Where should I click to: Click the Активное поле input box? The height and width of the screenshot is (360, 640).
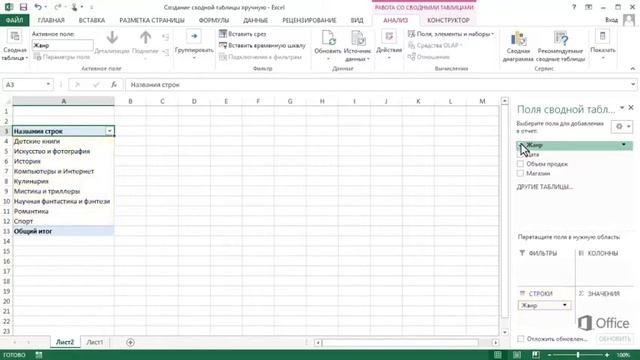coord(62,45)
